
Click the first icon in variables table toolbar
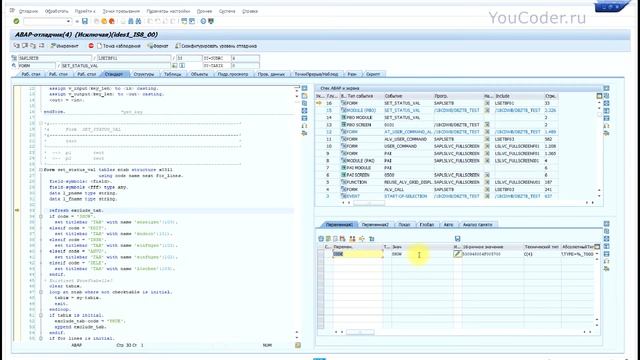pyautogui.click(x=321, y=238)
